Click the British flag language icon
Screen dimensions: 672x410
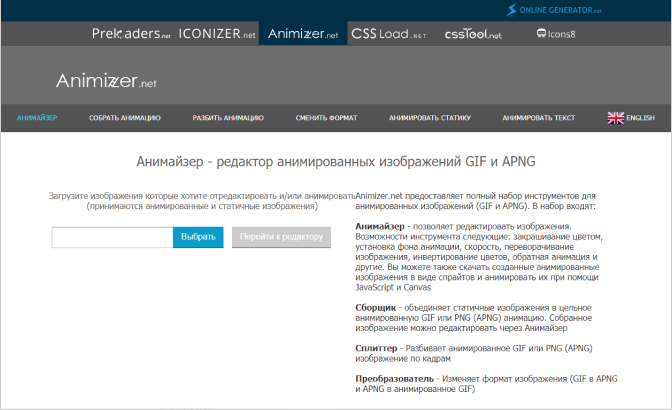(615, 118)
